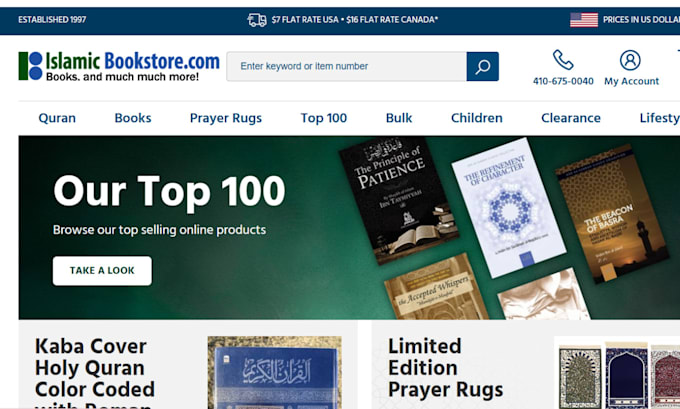Open the Books menu
This screenshot has height=409, width=680.
(133, 118)
